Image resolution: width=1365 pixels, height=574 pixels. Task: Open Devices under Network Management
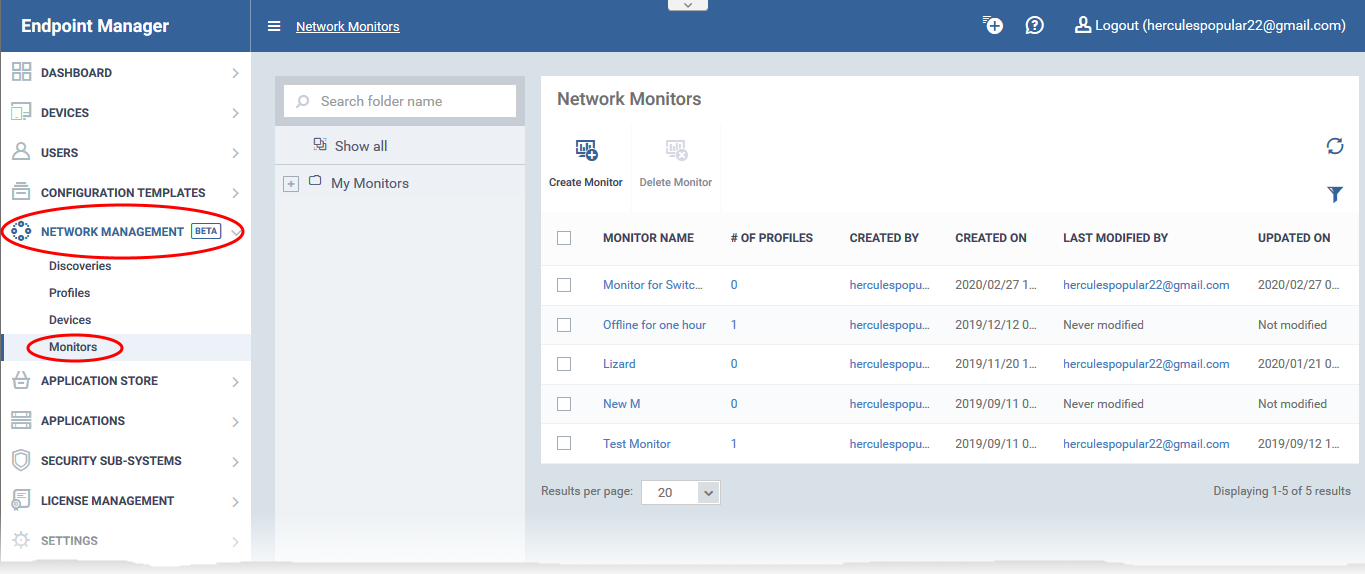[70, 320]
